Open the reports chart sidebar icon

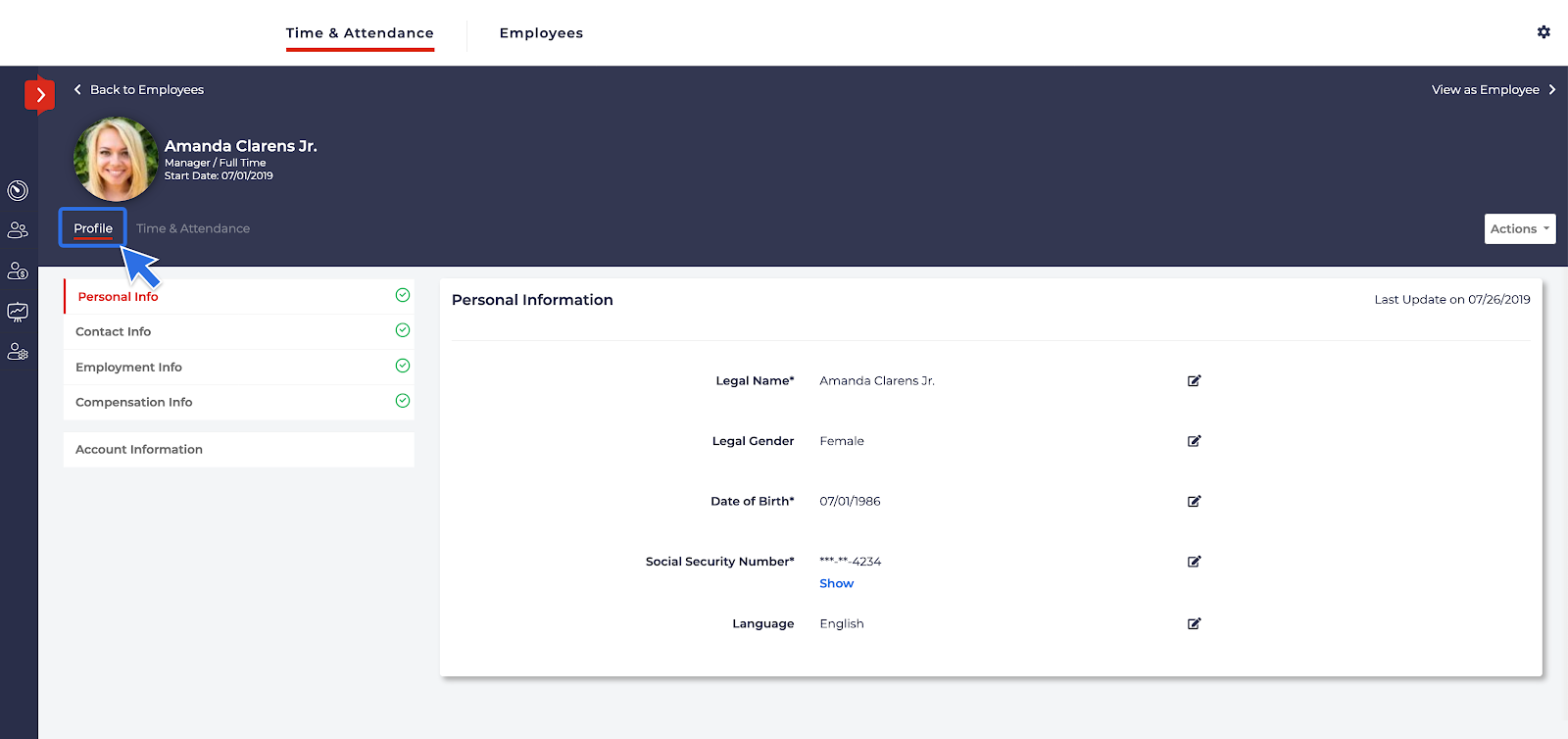18,312
